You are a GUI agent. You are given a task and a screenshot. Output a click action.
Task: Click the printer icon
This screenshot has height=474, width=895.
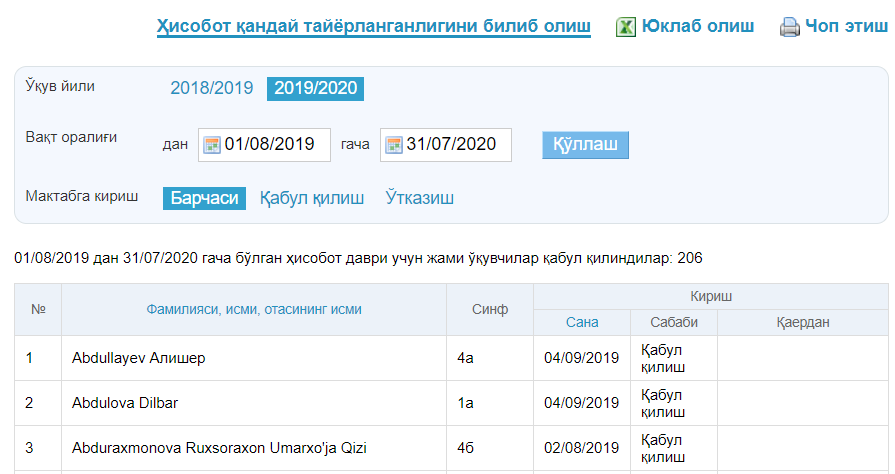pyautogui.click(x=790, y=27)
